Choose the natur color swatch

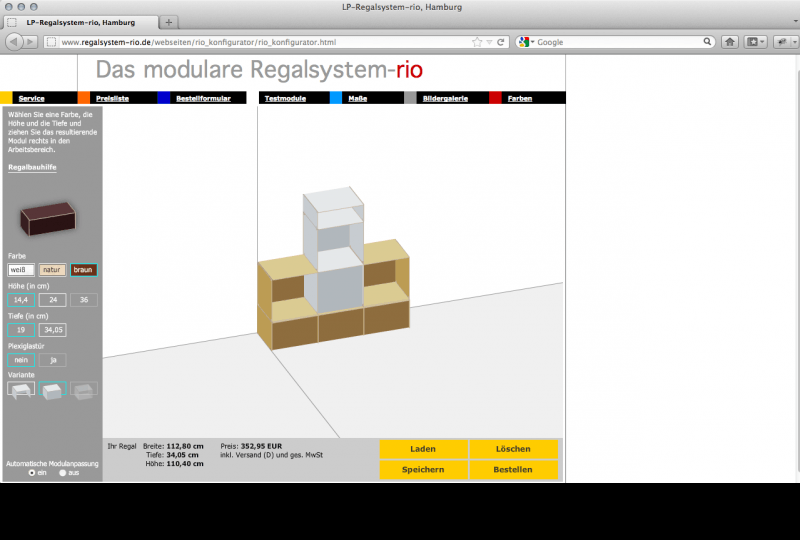point(52,269)
